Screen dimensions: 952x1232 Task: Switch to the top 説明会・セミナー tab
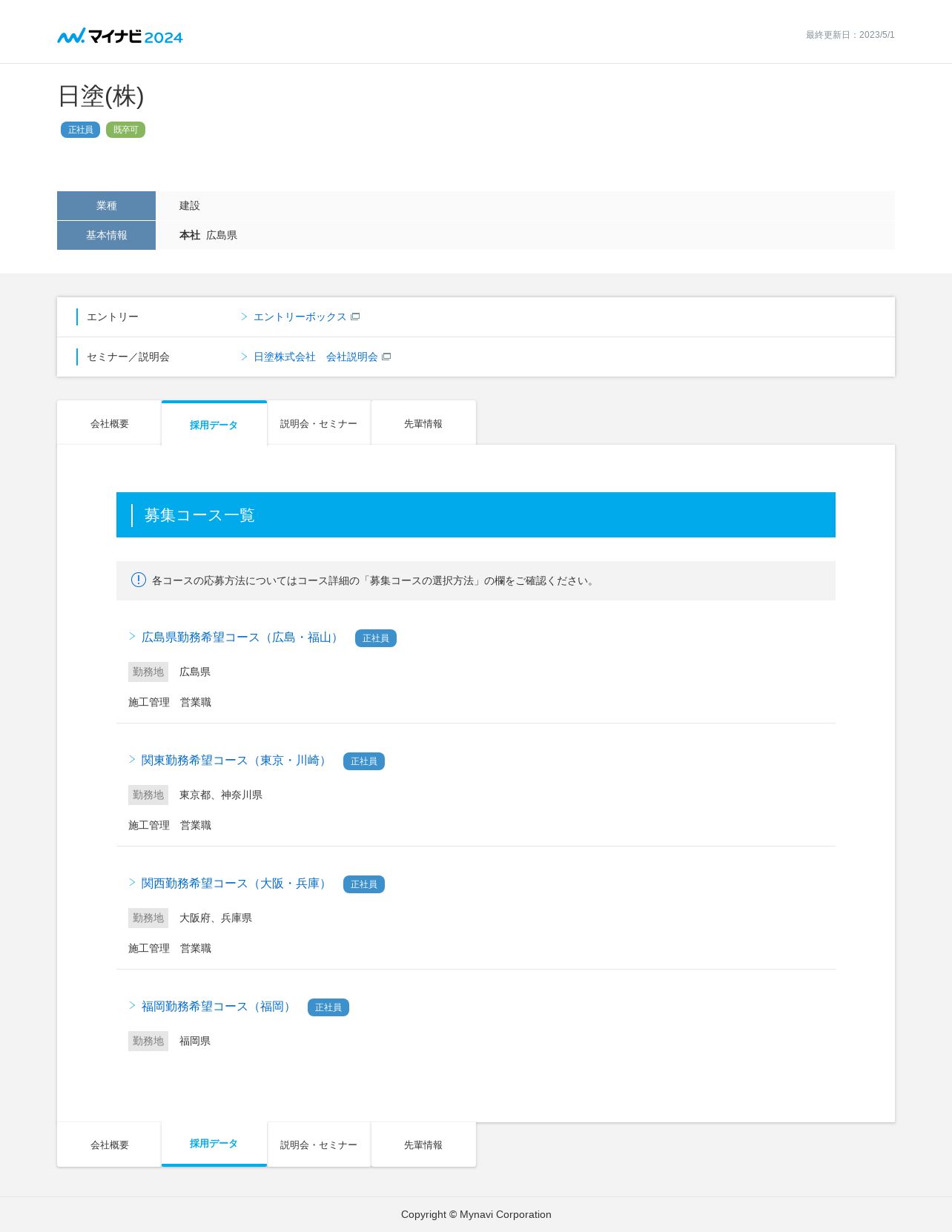319,423
